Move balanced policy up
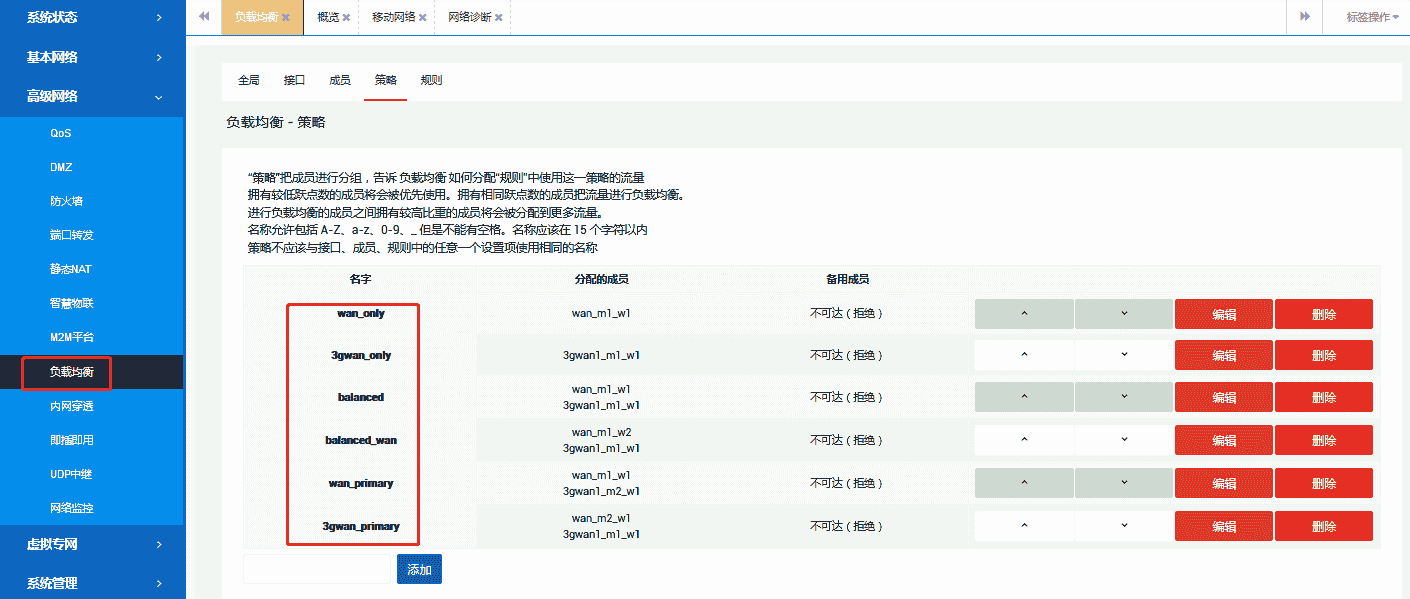Image resolution: width=1410 pixels, height=599 pixels. (1024, 397)
